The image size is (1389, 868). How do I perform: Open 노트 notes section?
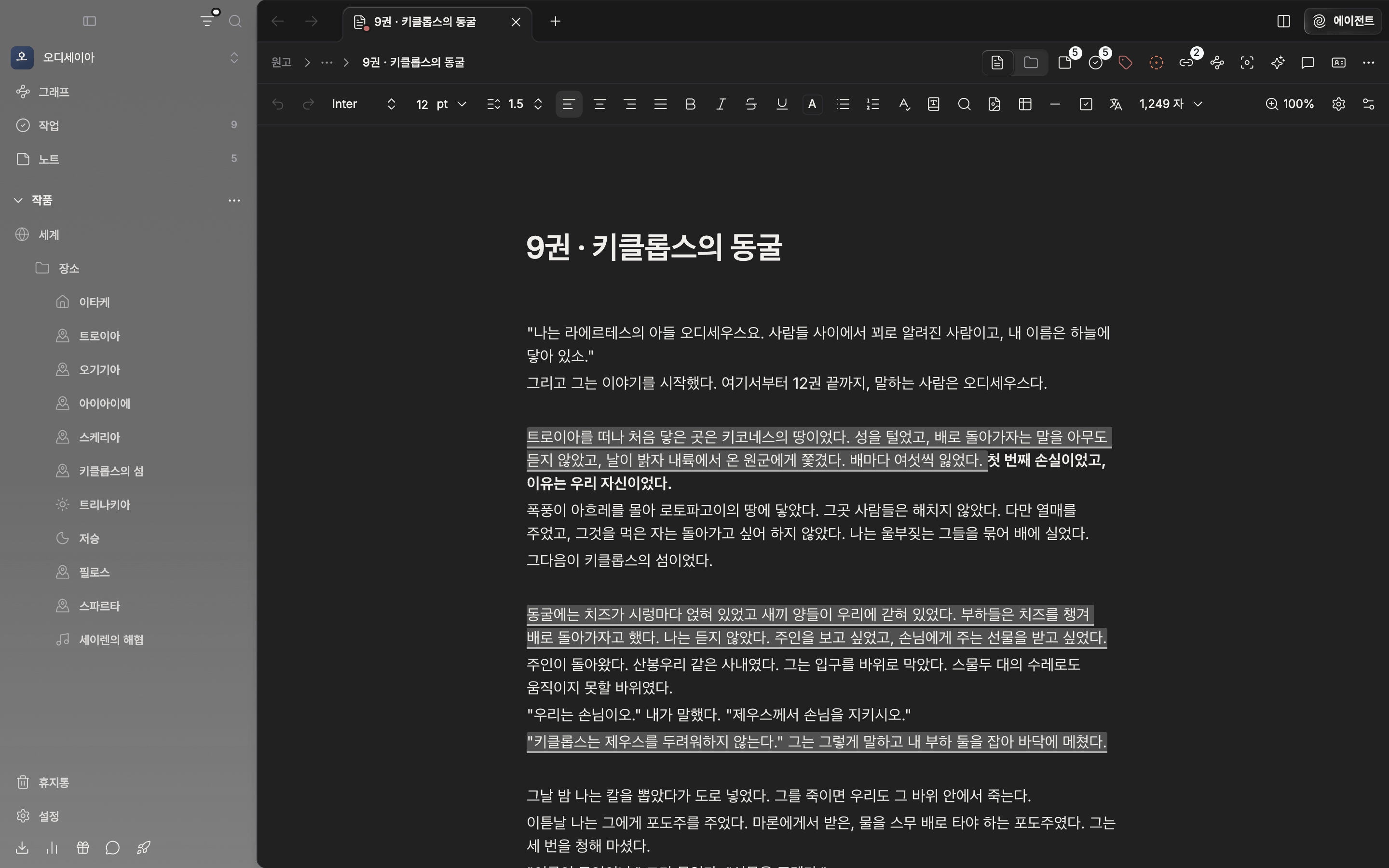127,159
